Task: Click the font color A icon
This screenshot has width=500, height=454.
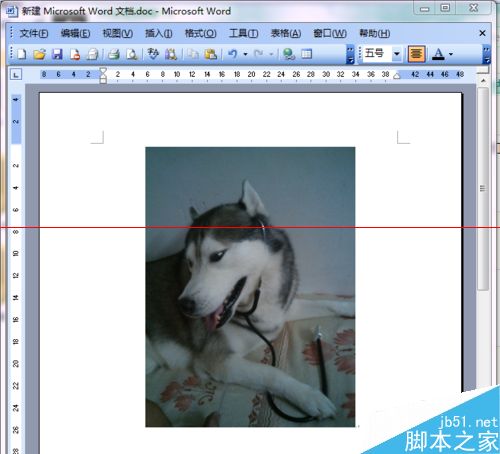Action: pos(438,54)
